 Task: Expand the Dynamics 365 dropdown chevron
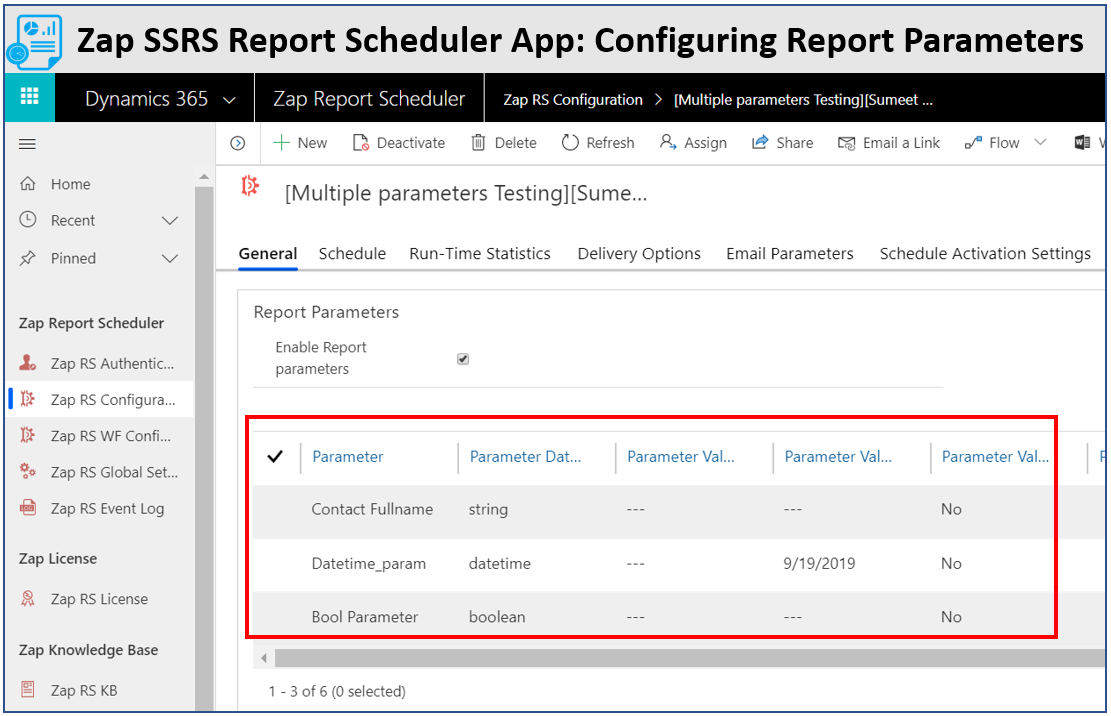point(229,100)
